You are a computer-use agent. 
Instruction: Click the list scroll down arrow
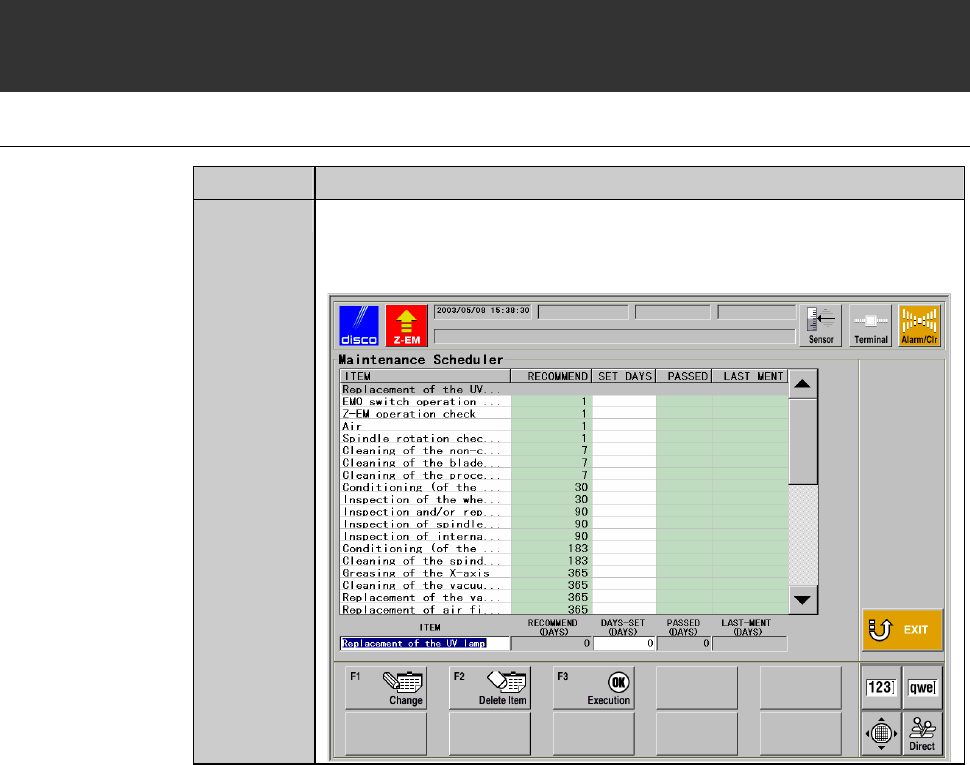tap(803, 599)
